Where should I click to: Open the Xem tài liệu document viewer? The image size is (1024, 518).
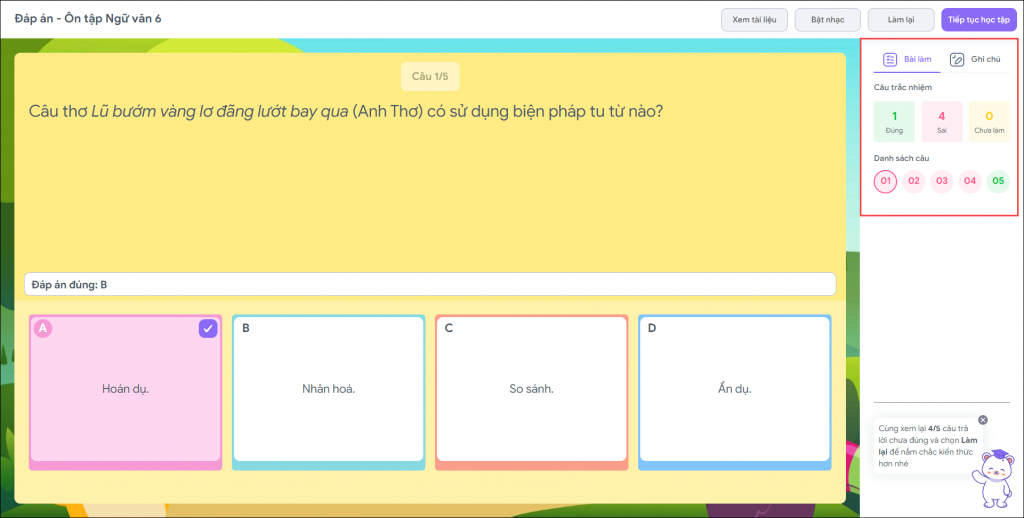754,20
